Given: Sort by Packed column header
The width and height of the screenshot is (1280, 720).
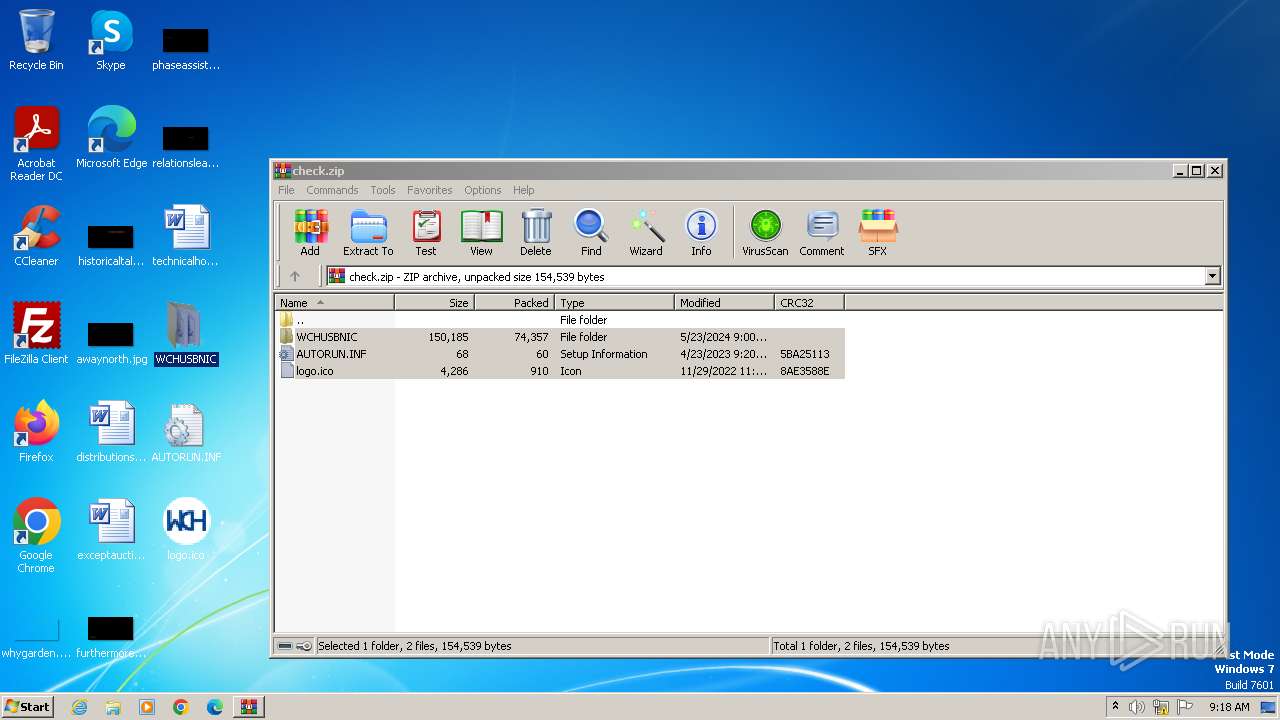Looking at the screenshot, I should click(514, 302).
